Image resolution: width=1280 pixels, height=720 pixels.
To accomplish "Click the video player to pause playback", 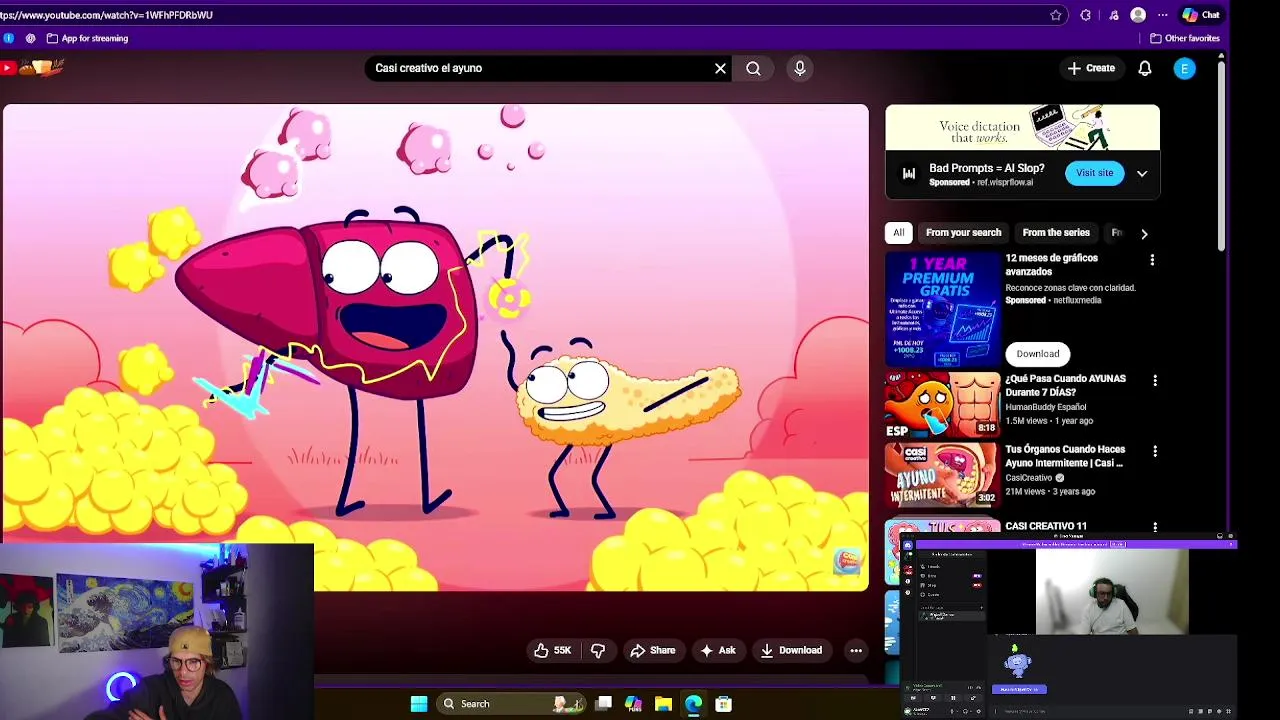I will coord(435,347).
